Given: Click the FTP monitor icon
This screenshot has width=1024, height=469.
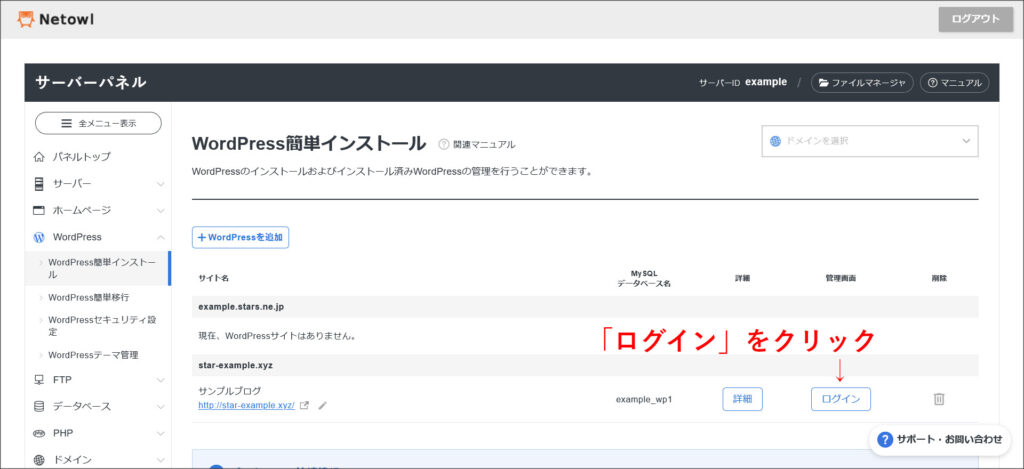Looking at the screenshot, I should [39, 380].
